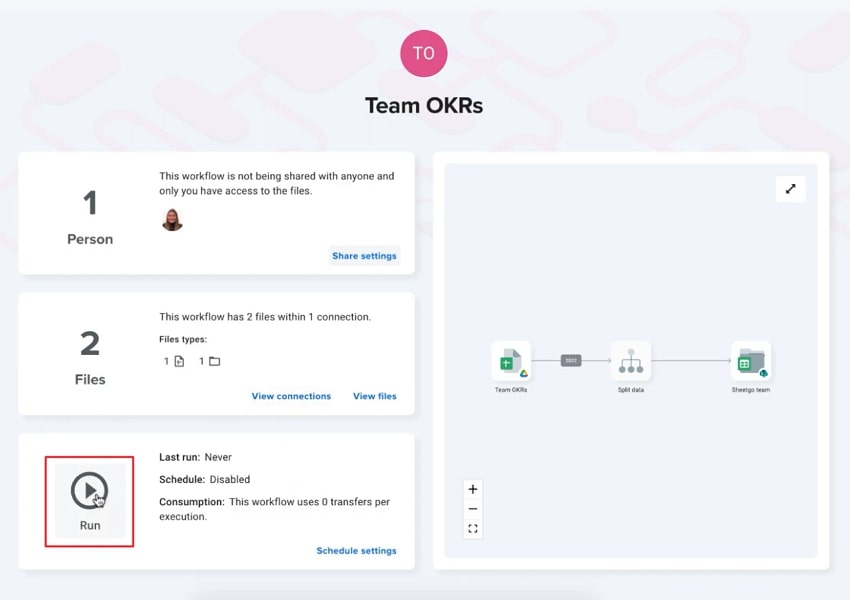The height and width of the screenshot is (600, 850).
Task: Expand the workflow diagram to fullscreen
Action: [790, 189]
